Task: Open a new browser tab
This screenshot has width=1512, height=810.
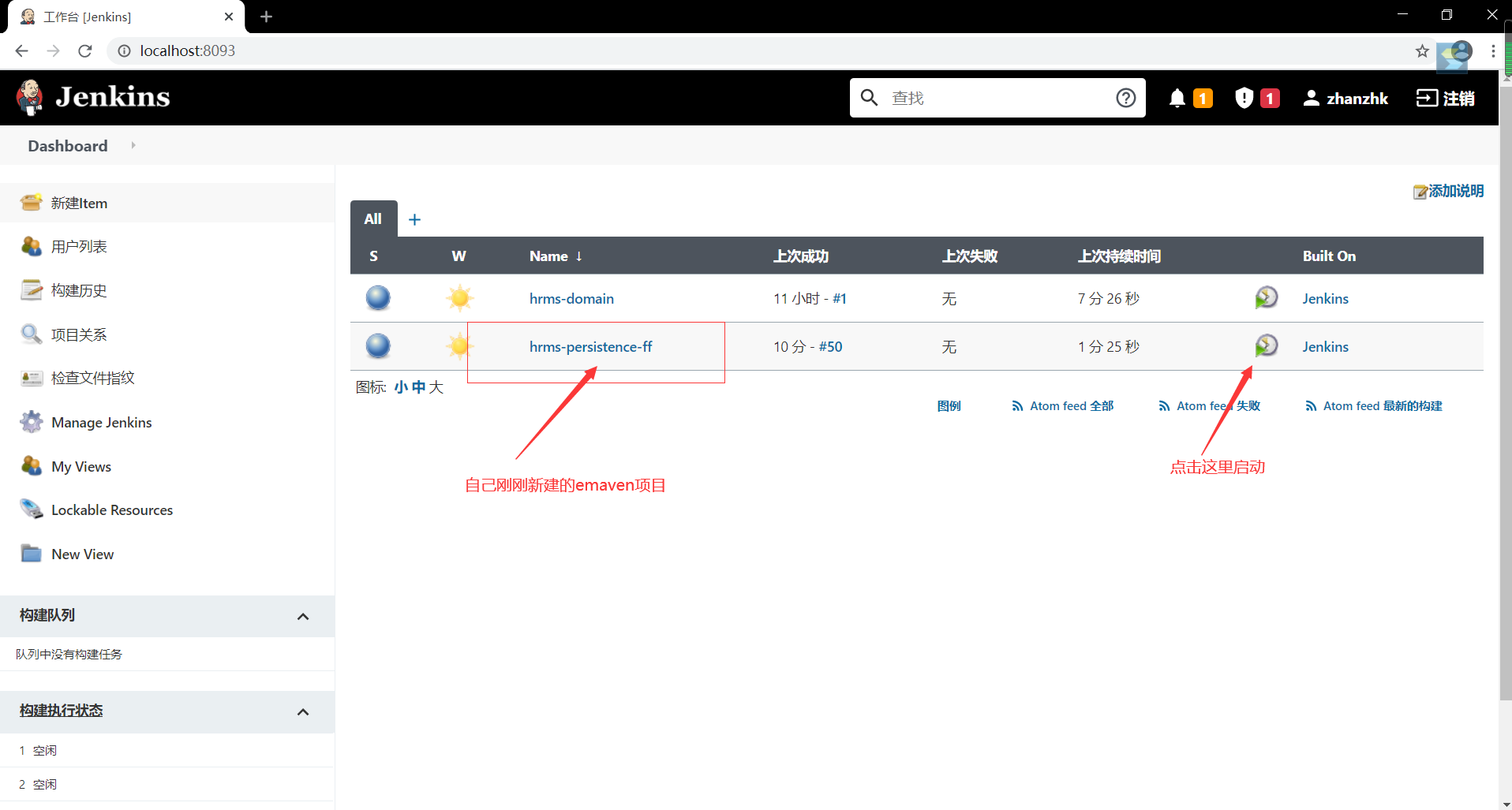Action: (x=266, y=17)
